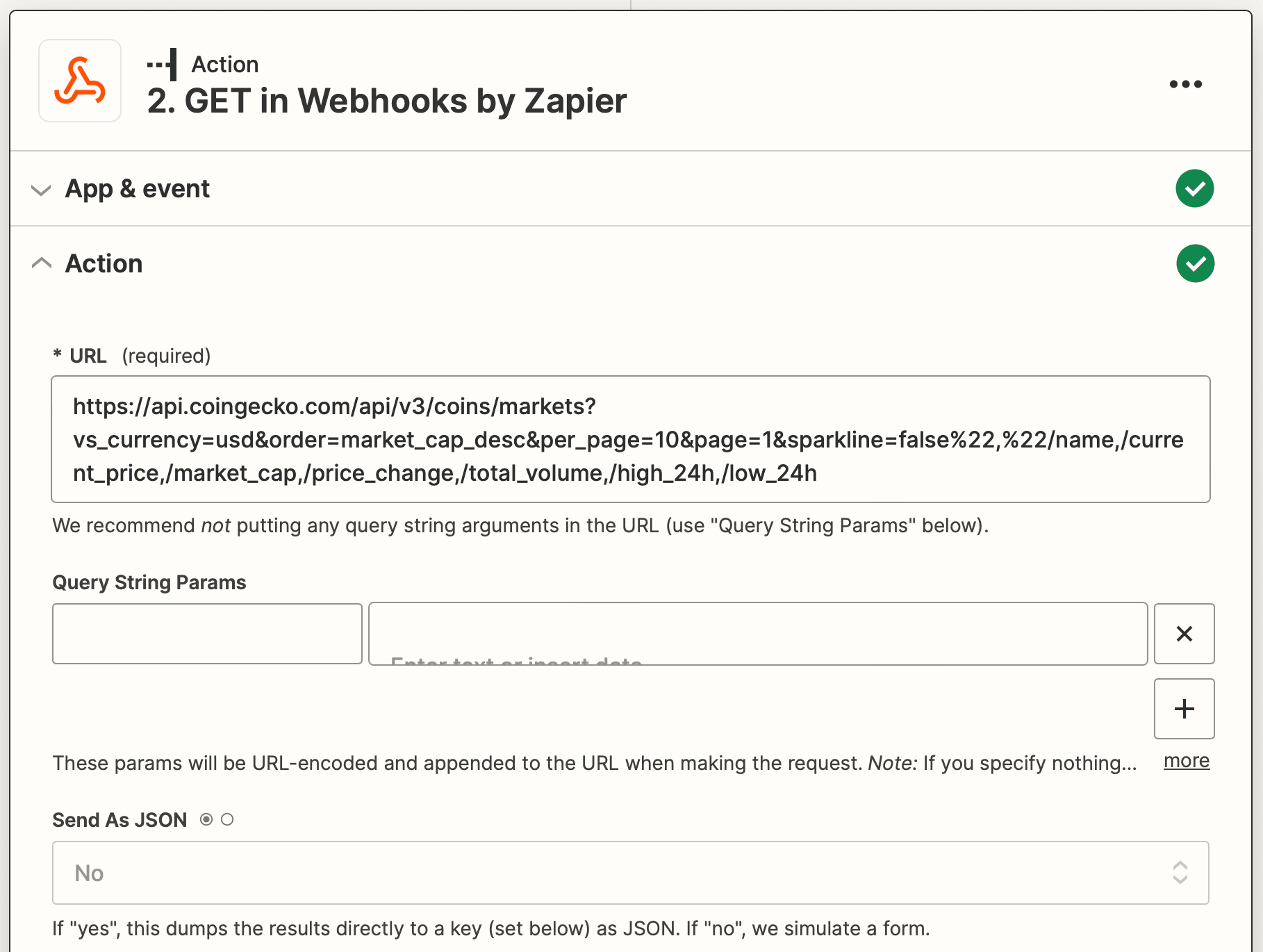
Task: Click the Webhooks by Zapier app icon
Action: click(79, 81)
